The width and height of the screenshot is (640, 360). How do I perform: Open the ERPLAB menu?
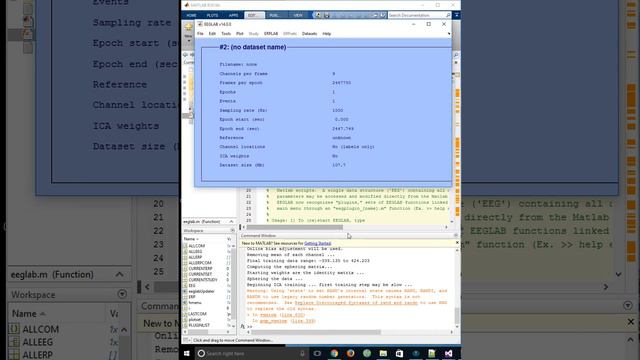tap(271, 34)
